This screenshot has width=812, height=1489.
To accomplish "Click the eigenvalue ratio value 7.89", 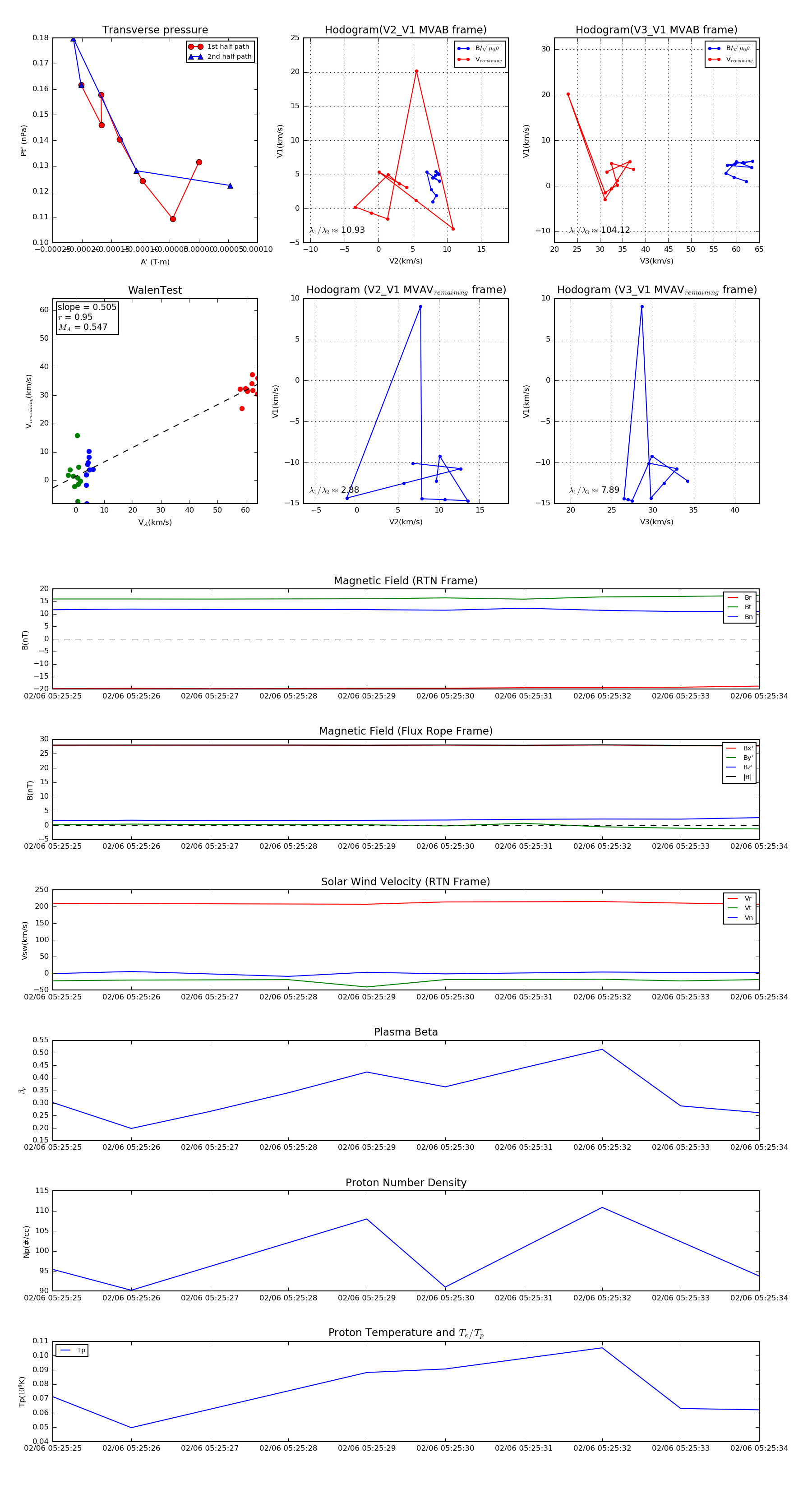I will click(x=610, y=490).
